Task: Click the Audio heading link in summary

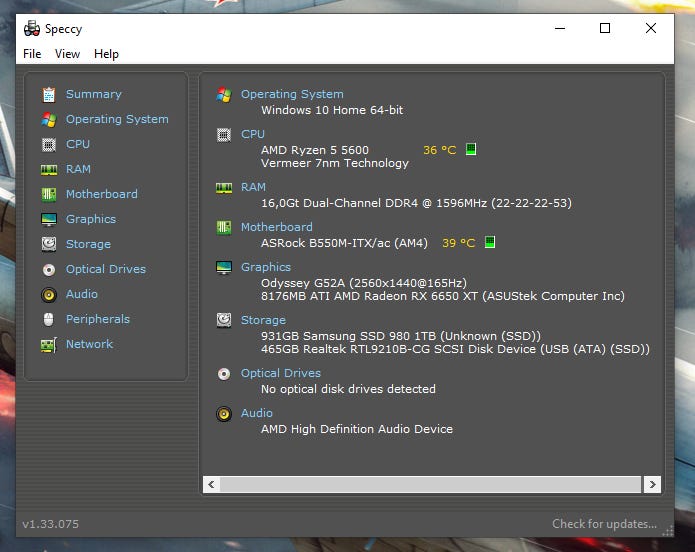Action: click(257, 413)
